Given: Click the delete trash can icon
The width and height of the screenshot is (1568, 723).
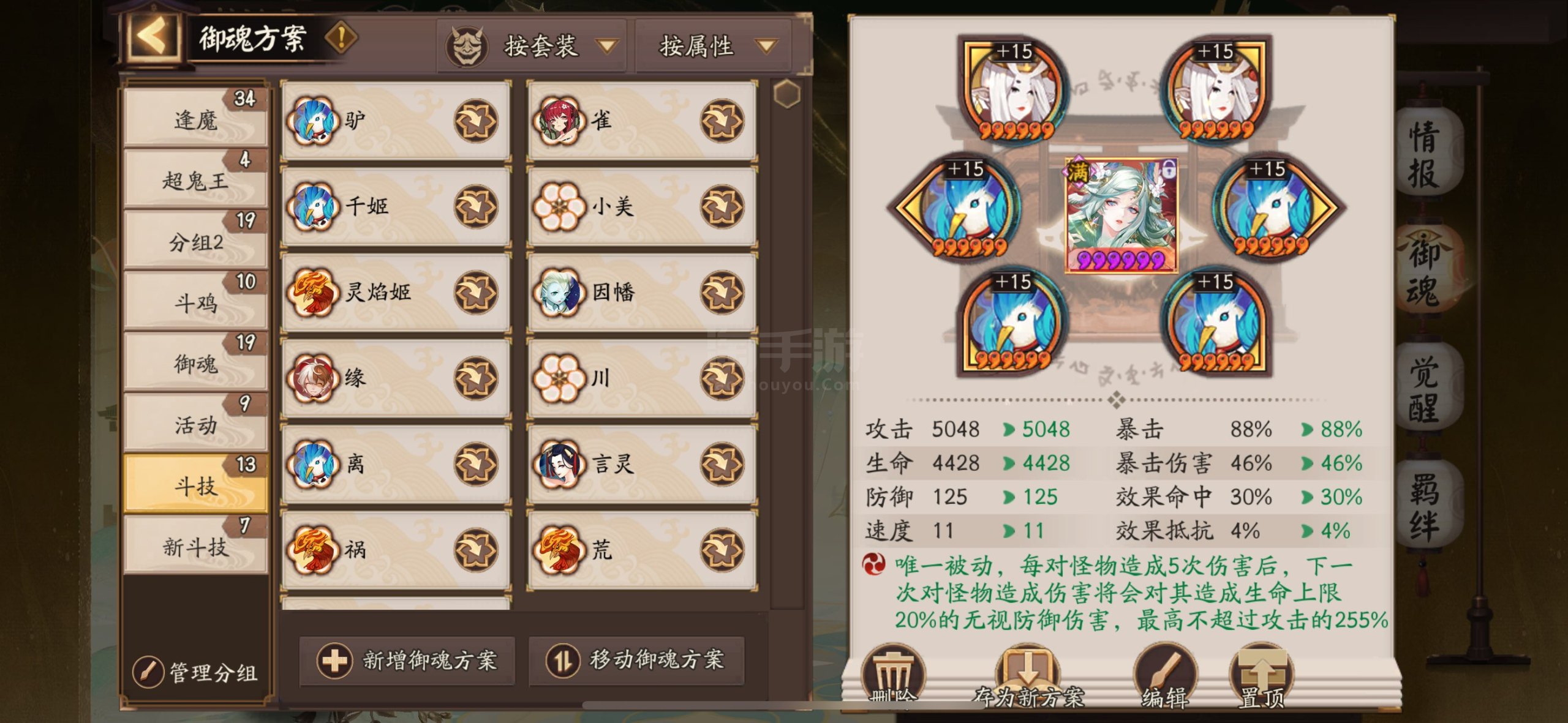Looking at the screenshot, I should [893, 672].
